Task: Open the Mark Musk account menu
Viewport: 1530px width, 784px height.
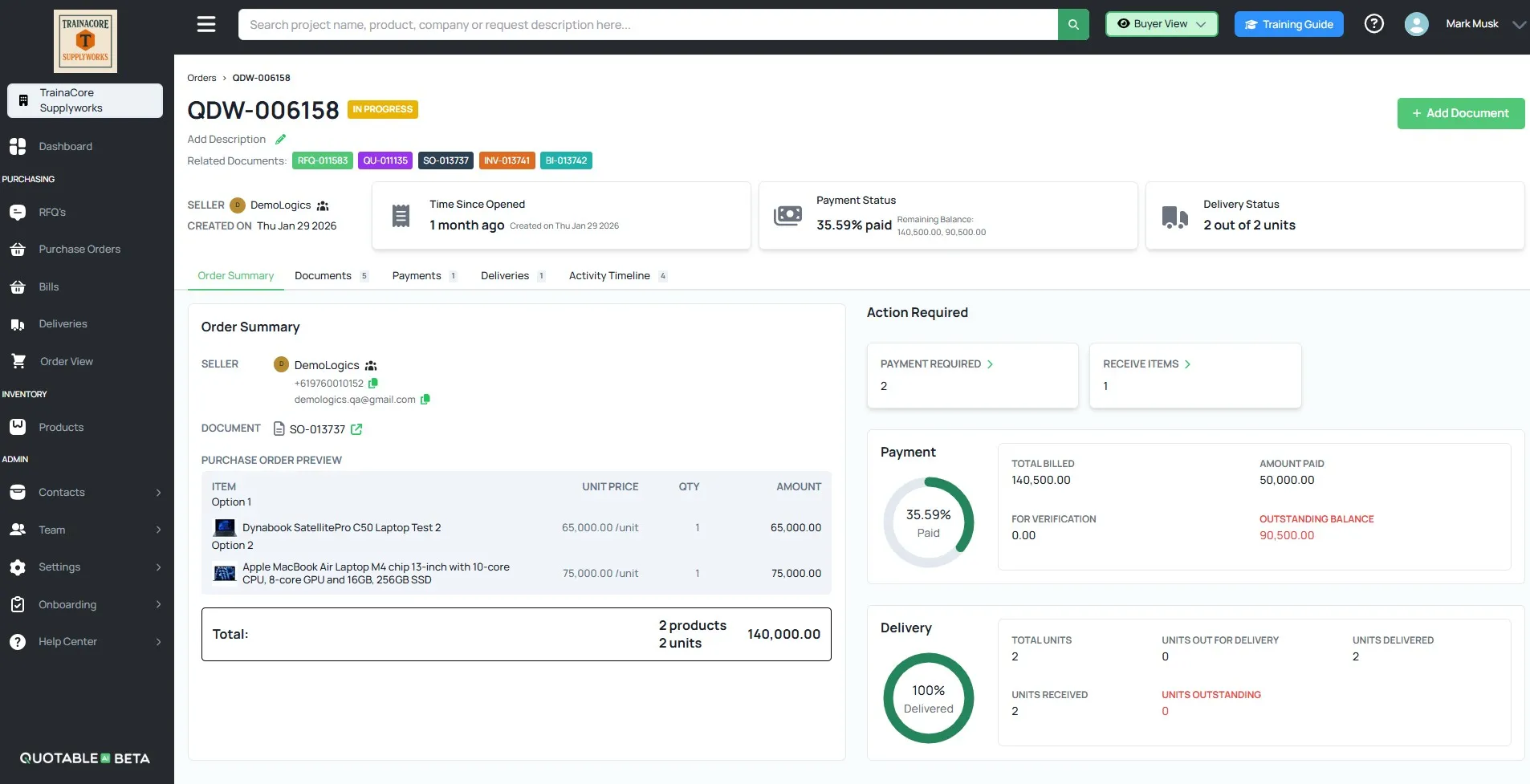Action: [1471, 23]
